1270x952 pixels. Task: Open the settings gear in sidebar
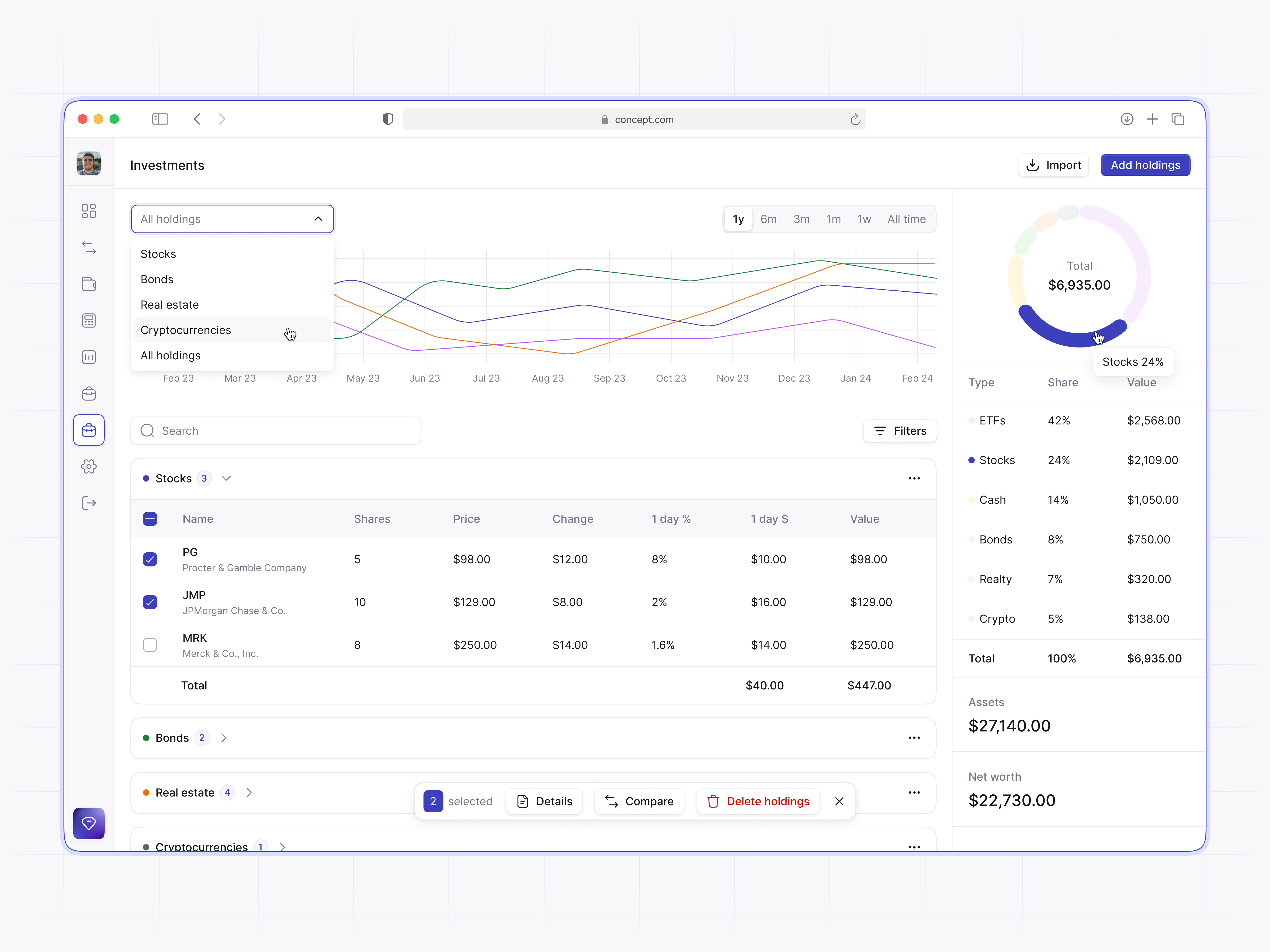(88, 466)
